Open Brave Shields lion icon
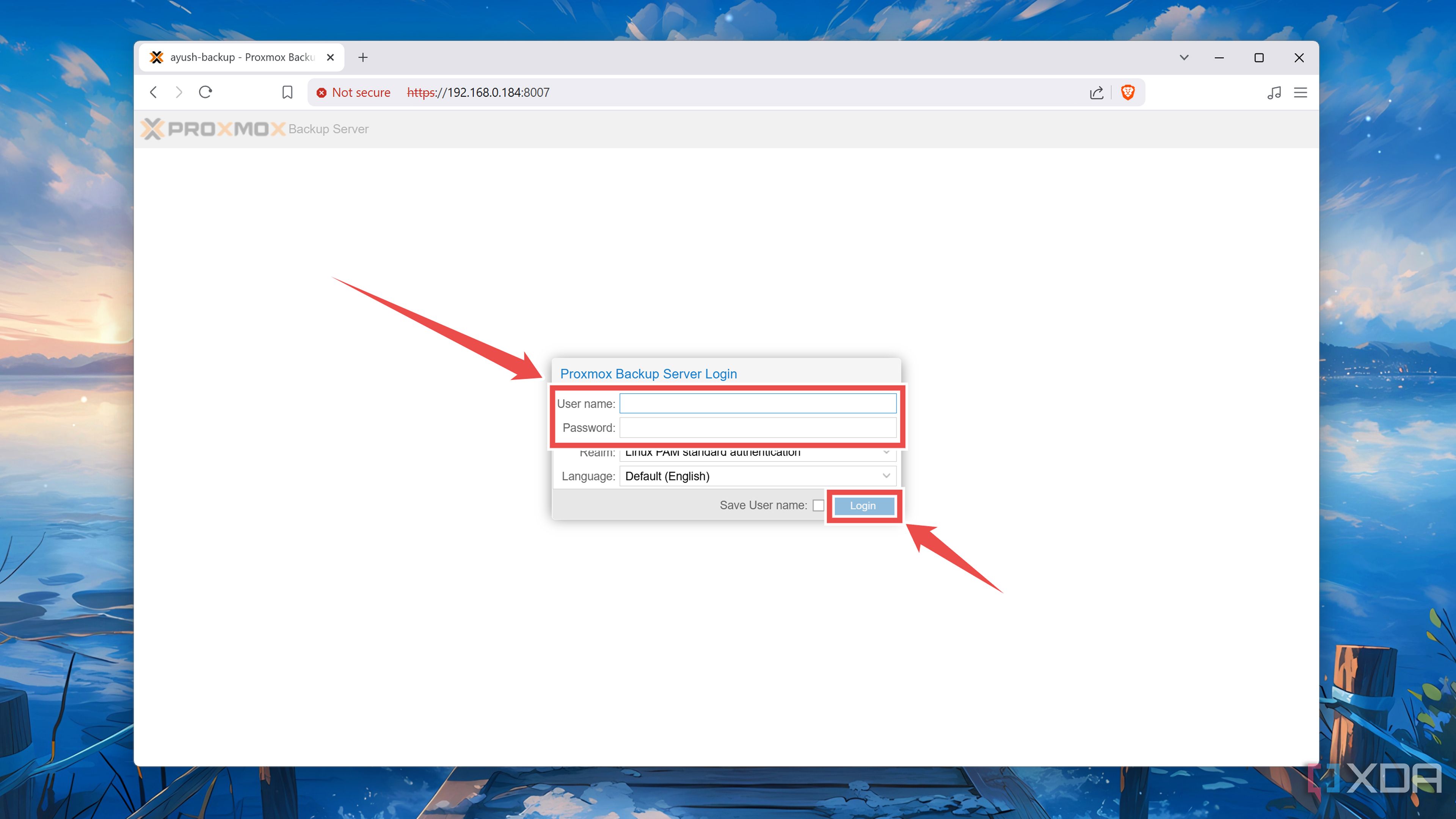 pyautogui.click(x=1128, y=92)
